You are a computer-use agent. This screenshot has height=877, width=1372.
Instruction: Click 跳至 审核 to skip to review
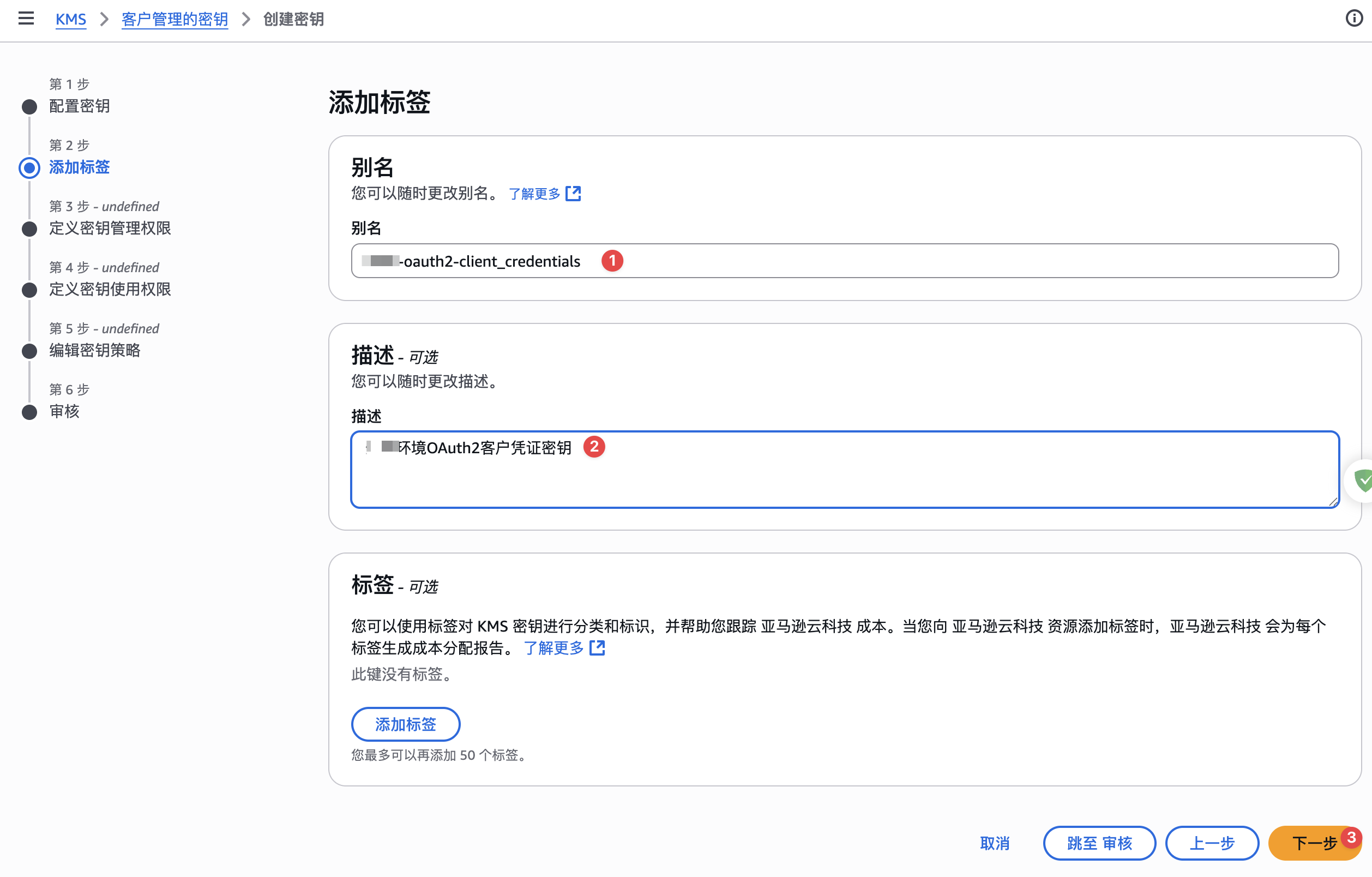click(1099, 843)
